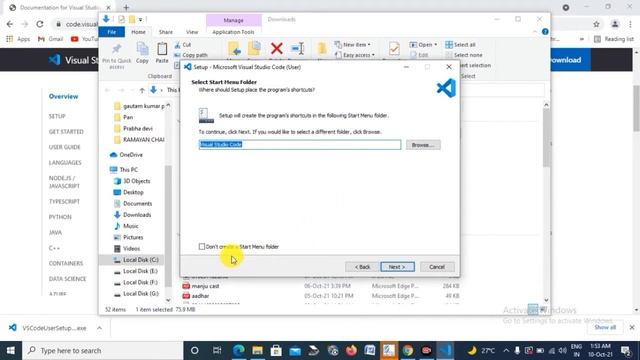Click the red Delete X icon
The image size is (640, 360).
click(276, 49)
